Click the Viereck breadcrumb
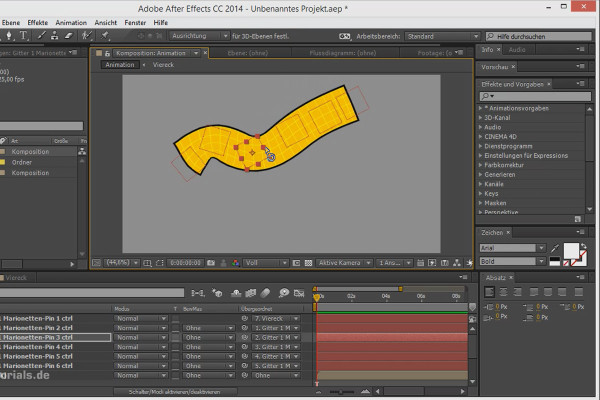 (163, 65)
